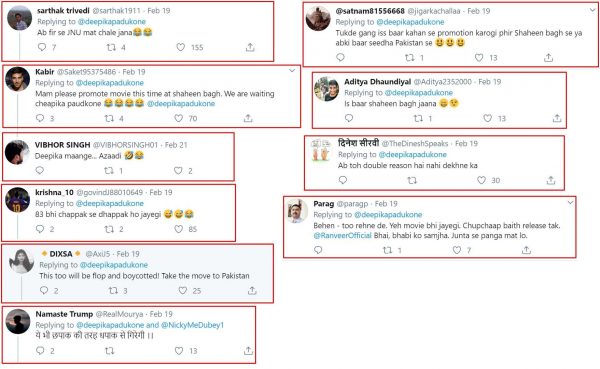Image resolution: width=600 pixels, height=369 pixels.
Task: Open chevron menu on Kabir's tweet
Action: 292,71
